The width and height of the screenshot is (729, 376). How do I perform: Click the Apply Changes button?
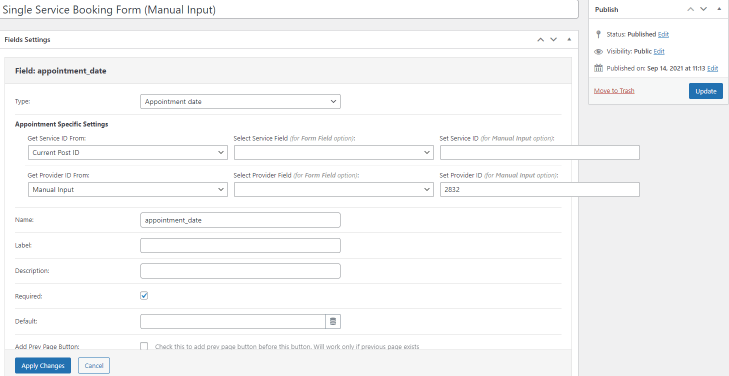click(43, 366)
